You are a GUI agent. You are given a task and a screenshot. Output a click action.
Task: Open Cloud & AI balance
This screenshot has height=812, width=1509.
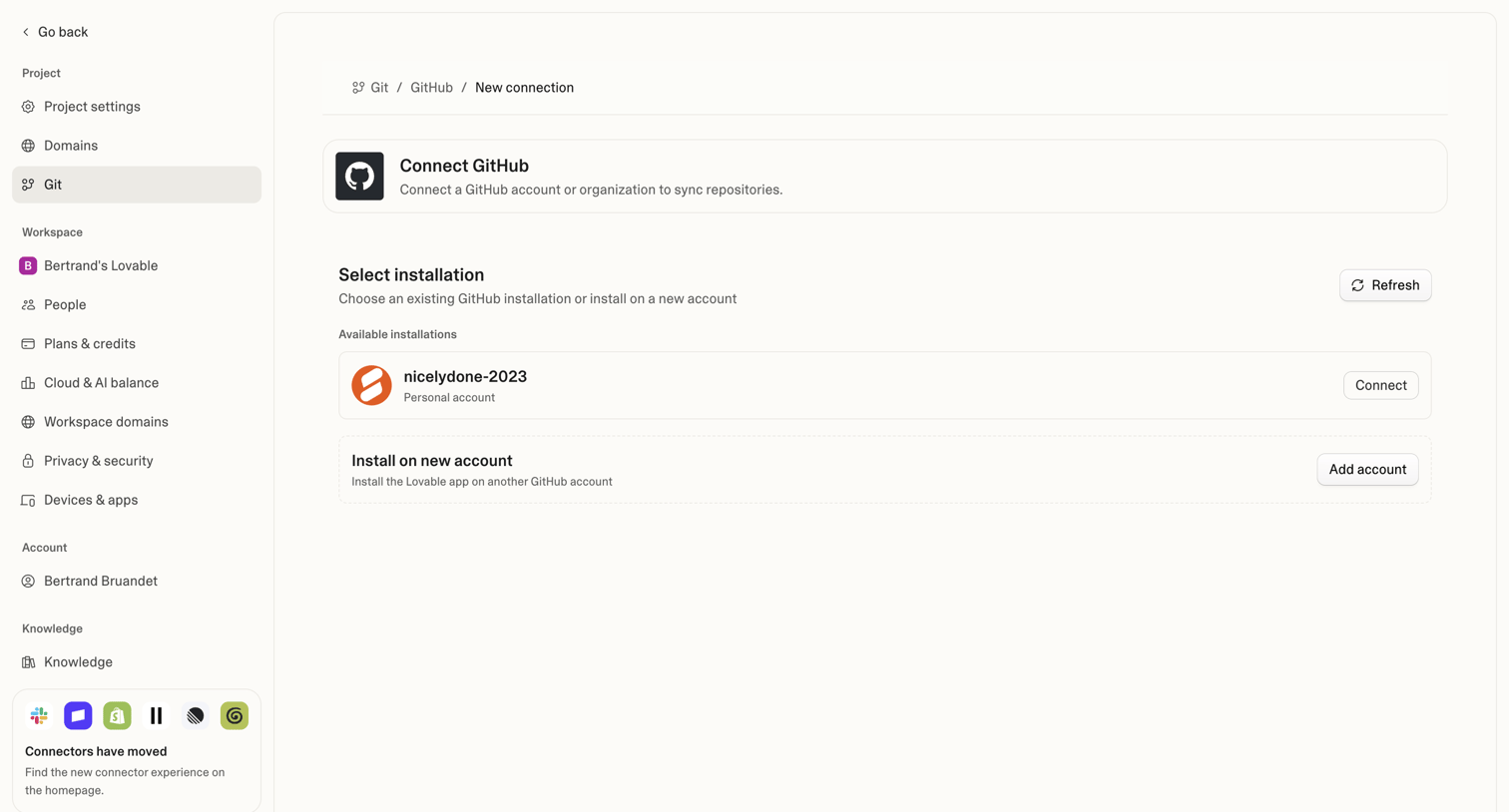[x=137, y=383]
